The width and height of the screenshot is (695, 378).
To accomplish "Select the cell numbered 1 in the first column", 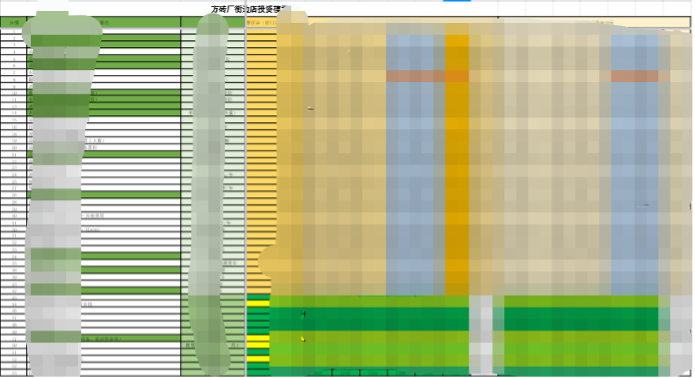I will point(14,31).
